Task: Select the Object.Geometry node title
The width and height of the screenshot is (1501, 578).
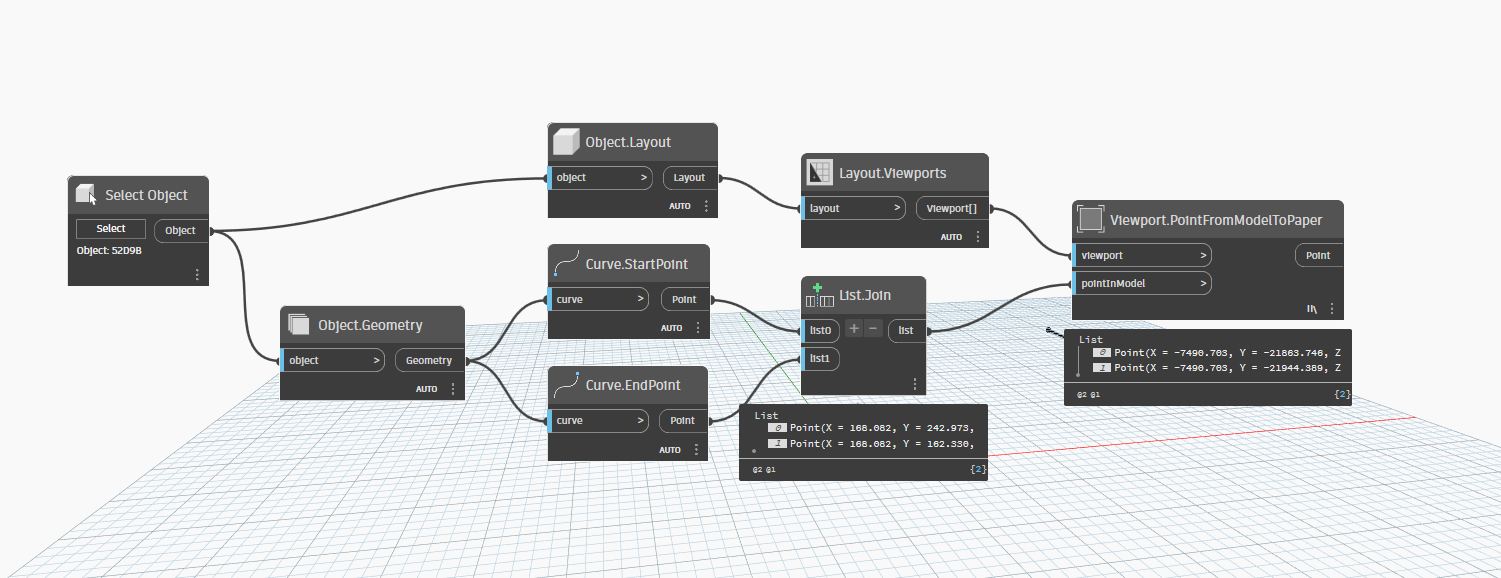Action: click(370, 325)
